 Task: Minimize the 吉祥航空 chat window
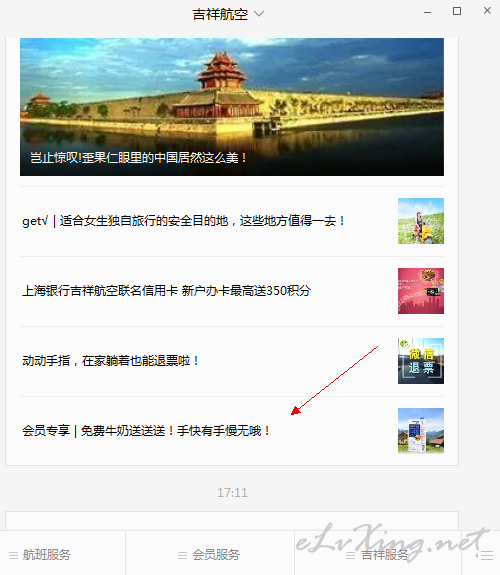click(427, 12)
